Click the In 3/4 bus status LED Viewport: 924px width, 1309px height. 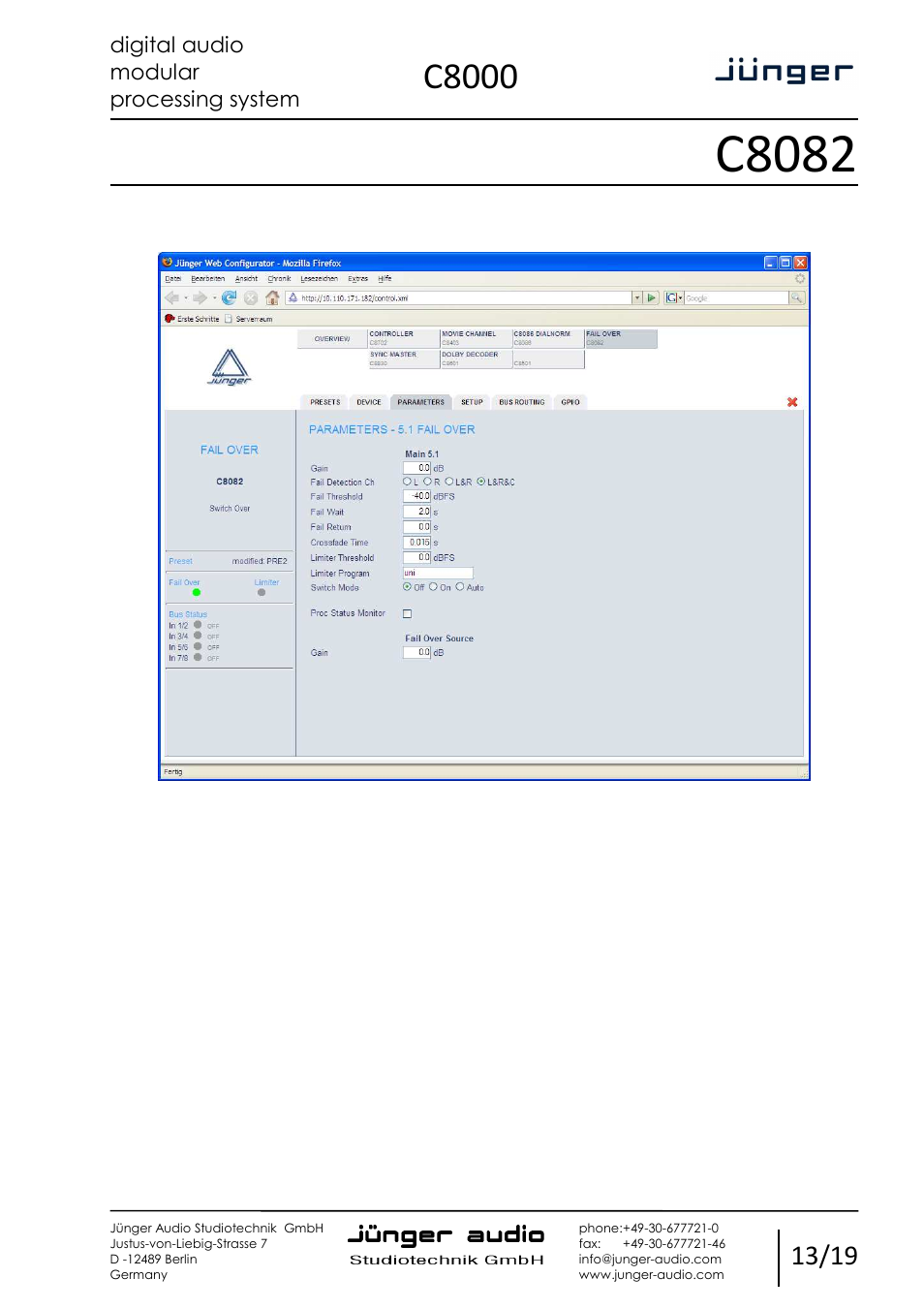[x=198, y=636]
